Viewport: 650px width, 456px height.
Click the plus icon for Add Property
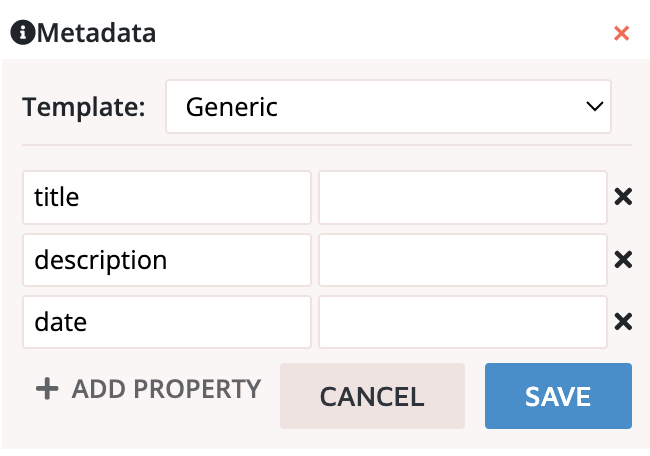point(47,388)
